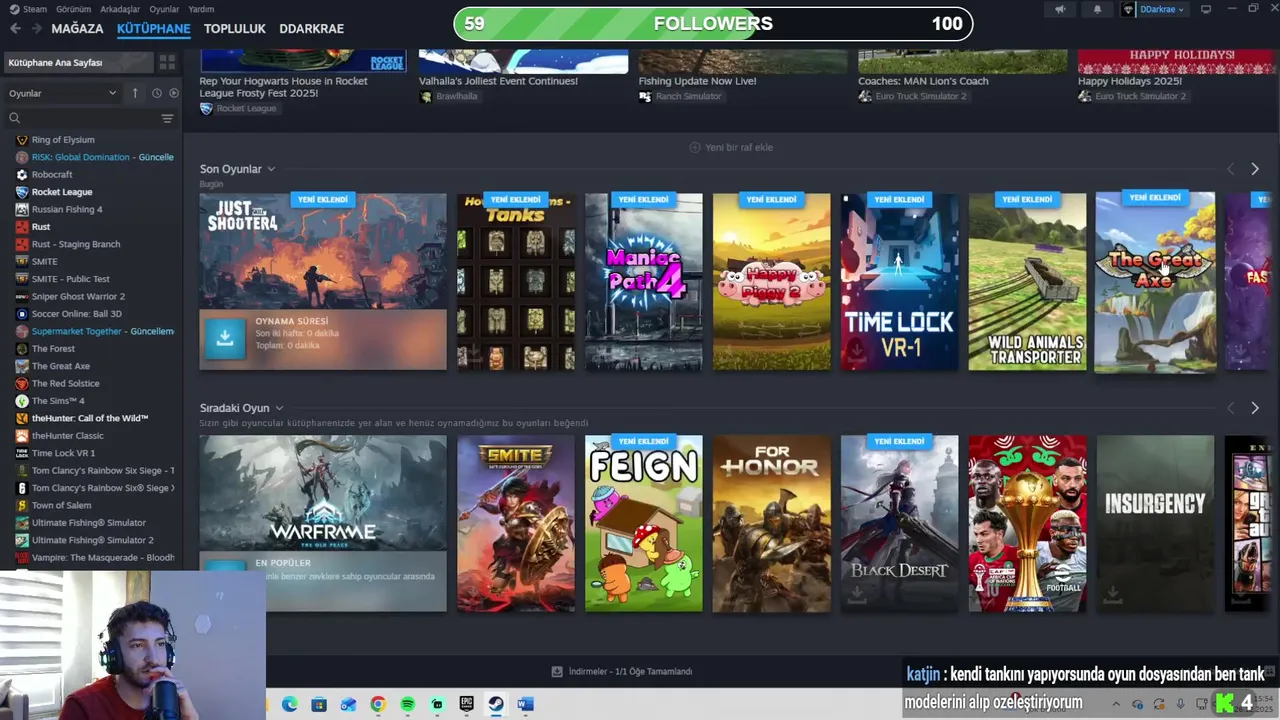The height and width of the screenshot is (720, 1280).
Task: Open the Black Desert tile
Action: (899, 523)
